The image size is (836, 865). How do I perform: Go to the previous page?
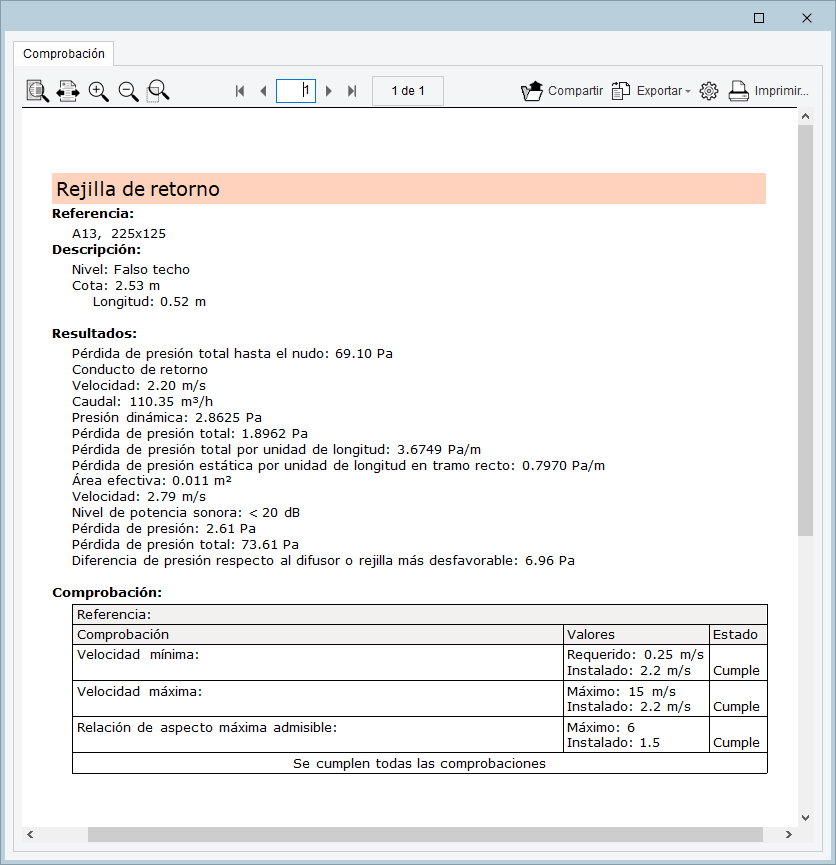click(263, 90)
